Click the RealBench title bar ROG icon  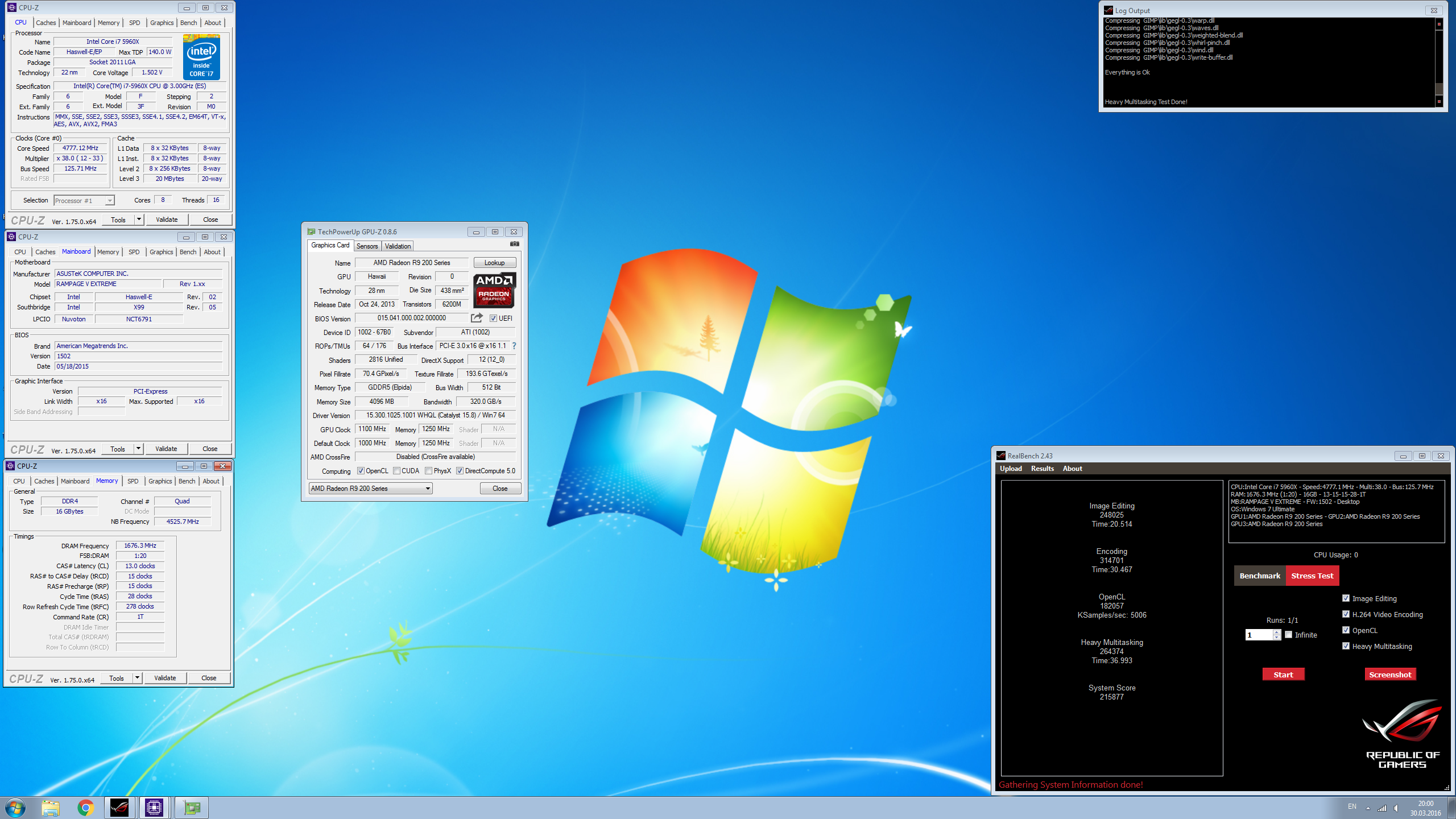[1001, 456]
